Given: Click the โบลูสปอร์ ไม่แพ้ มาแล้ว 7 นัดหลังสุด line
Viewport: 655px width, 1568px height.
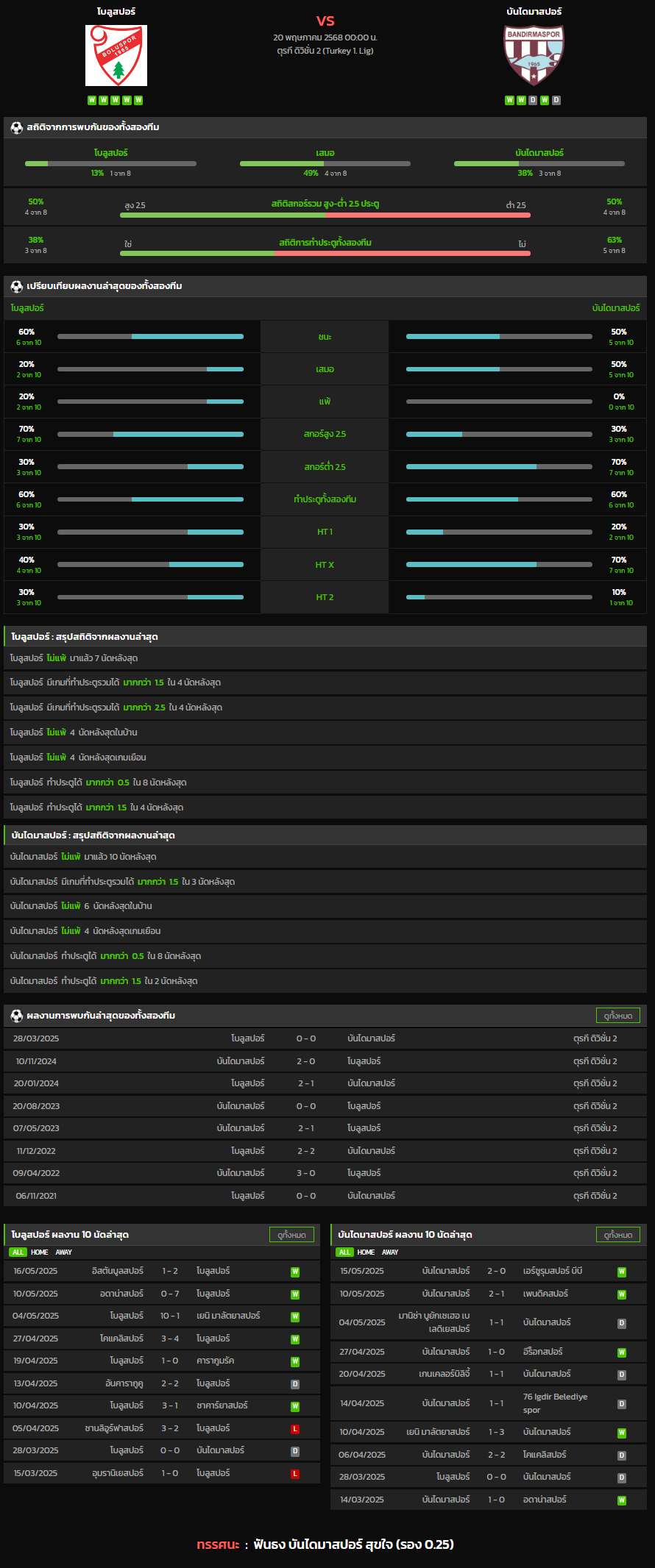Looking at the screenshot, I should click(x=325, y=658).
